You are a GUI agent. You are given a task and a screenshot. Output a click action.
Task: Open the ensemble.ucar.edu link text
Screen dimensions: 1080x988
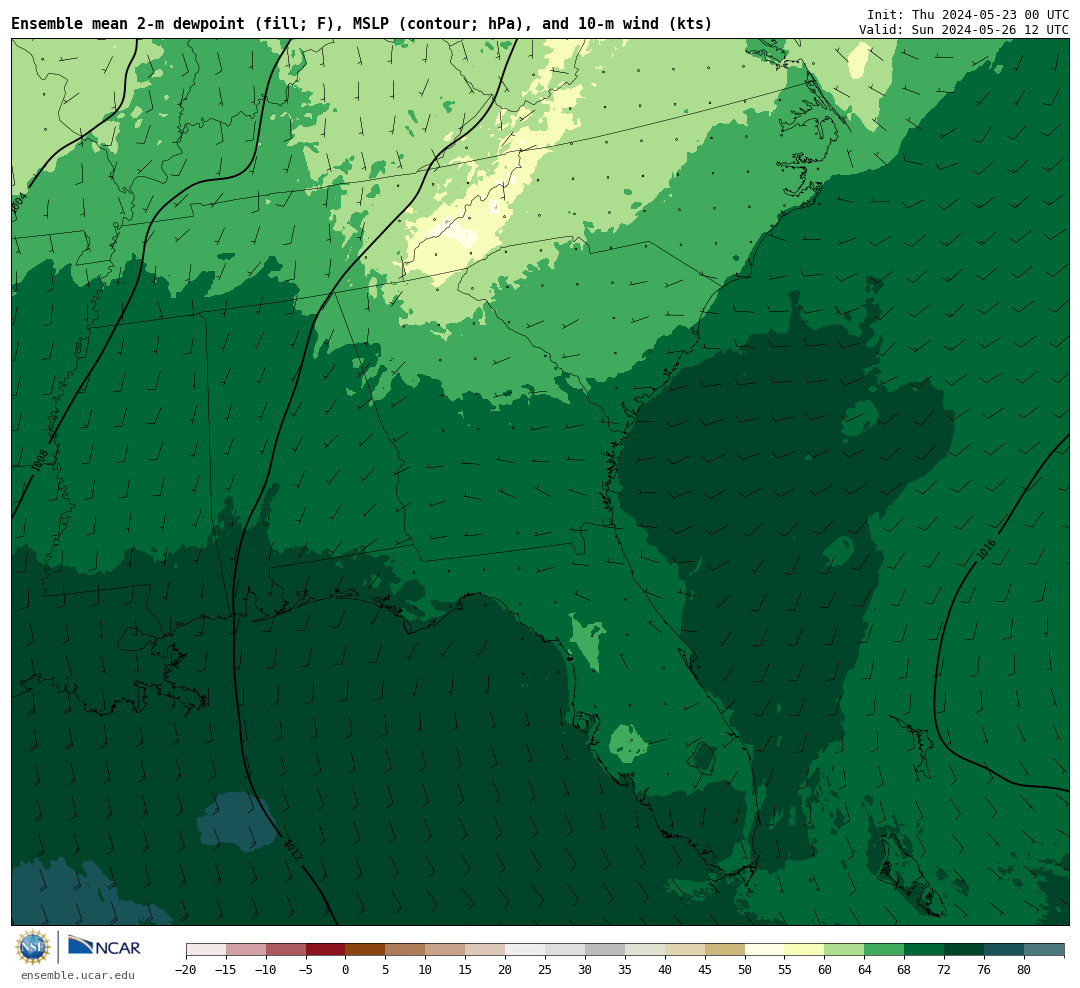[78, 975]
